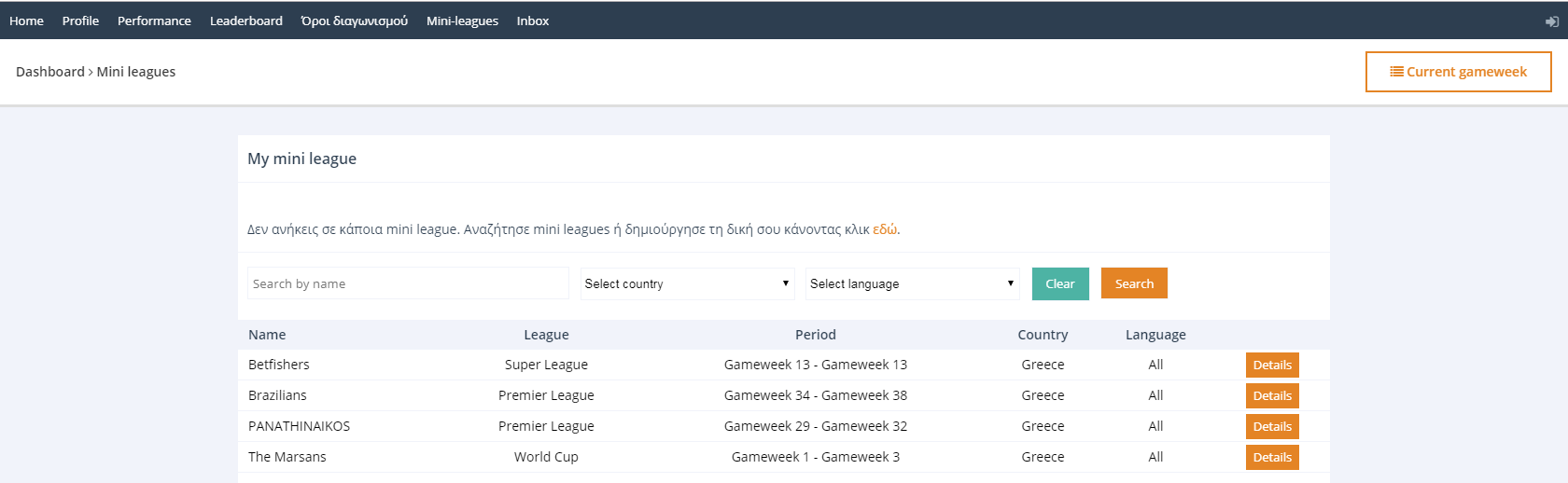Open the Inbox
The height and width of the screenshot is (483, 1568).
532,21
